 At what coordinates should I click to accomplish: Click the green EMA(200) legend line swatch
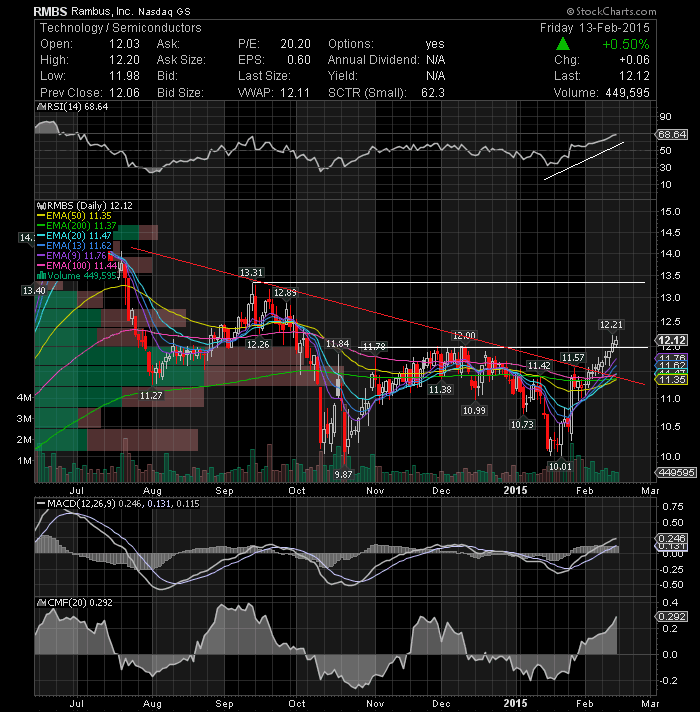[41, 226]
